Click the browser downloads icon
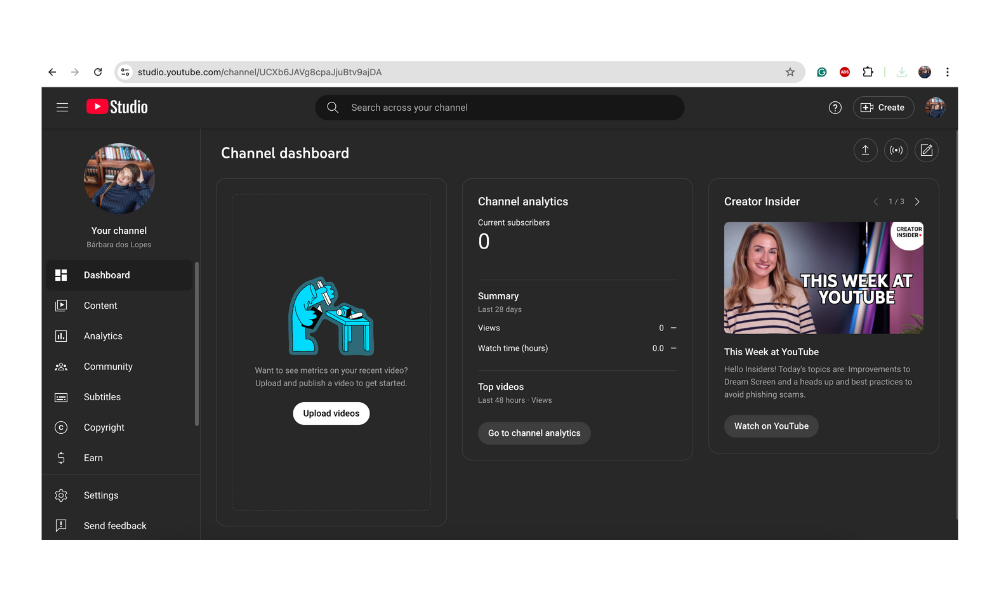The image size is (1000, 600). click(902, 72)
